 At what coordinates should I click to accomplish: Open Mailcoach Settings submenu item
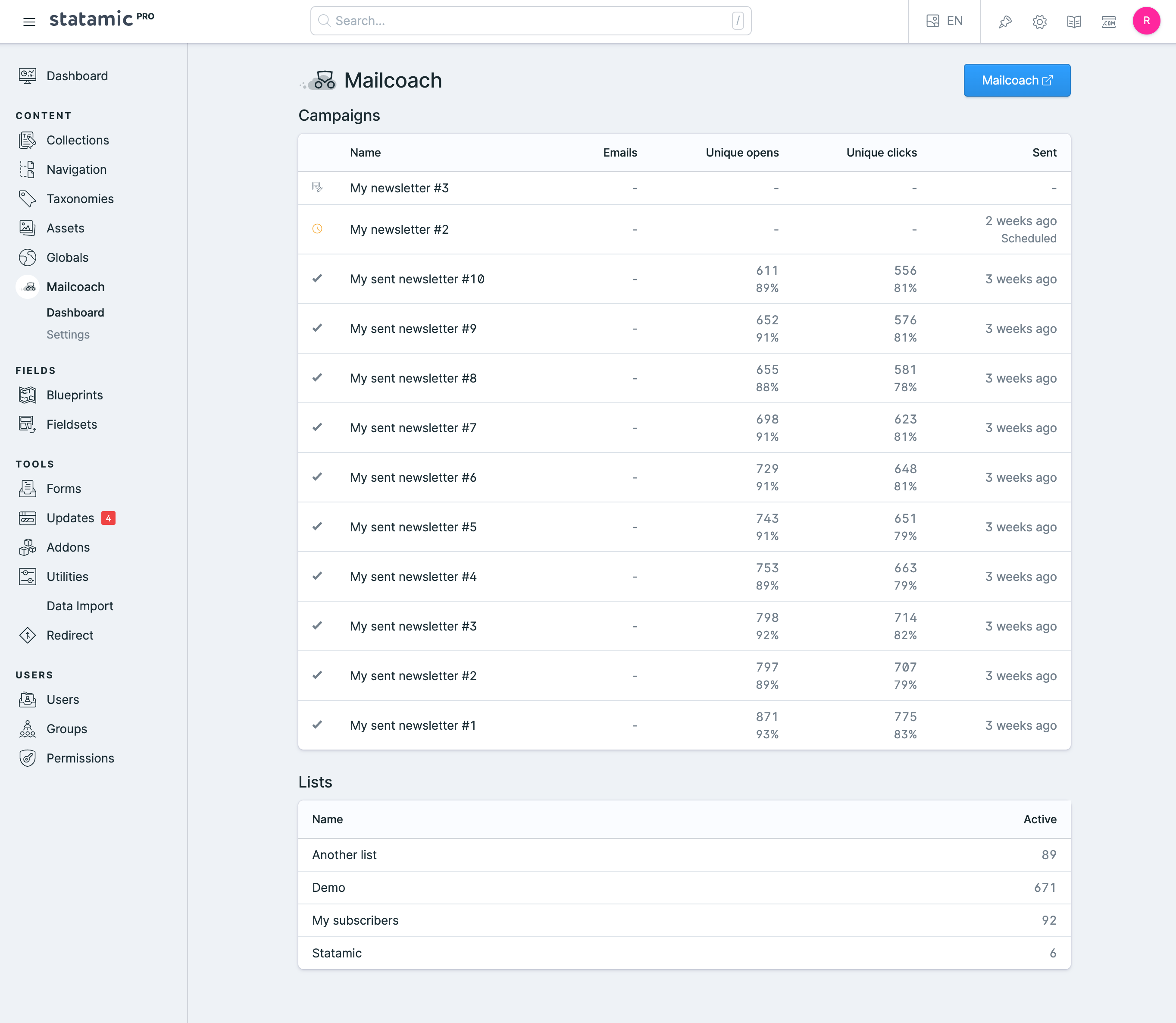tap(68, 335)
